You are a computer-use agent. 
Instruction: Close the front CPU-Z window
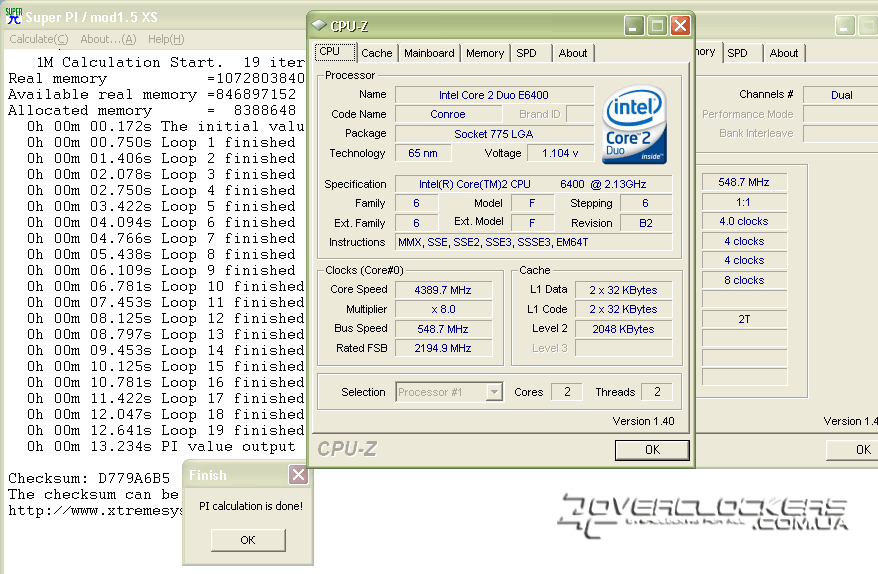click(x=680, y=26)
